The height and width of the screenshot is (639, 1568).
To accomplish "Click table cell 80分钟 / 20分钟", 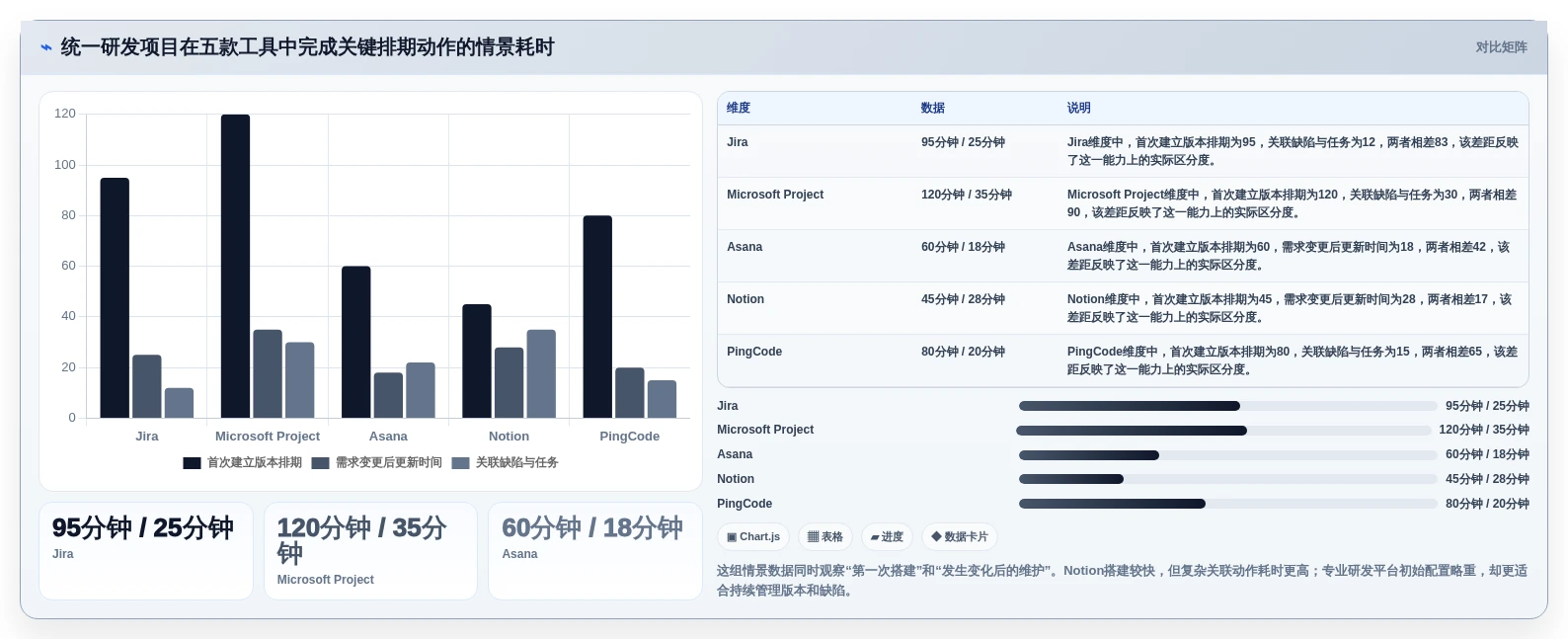I will point(963,352).
